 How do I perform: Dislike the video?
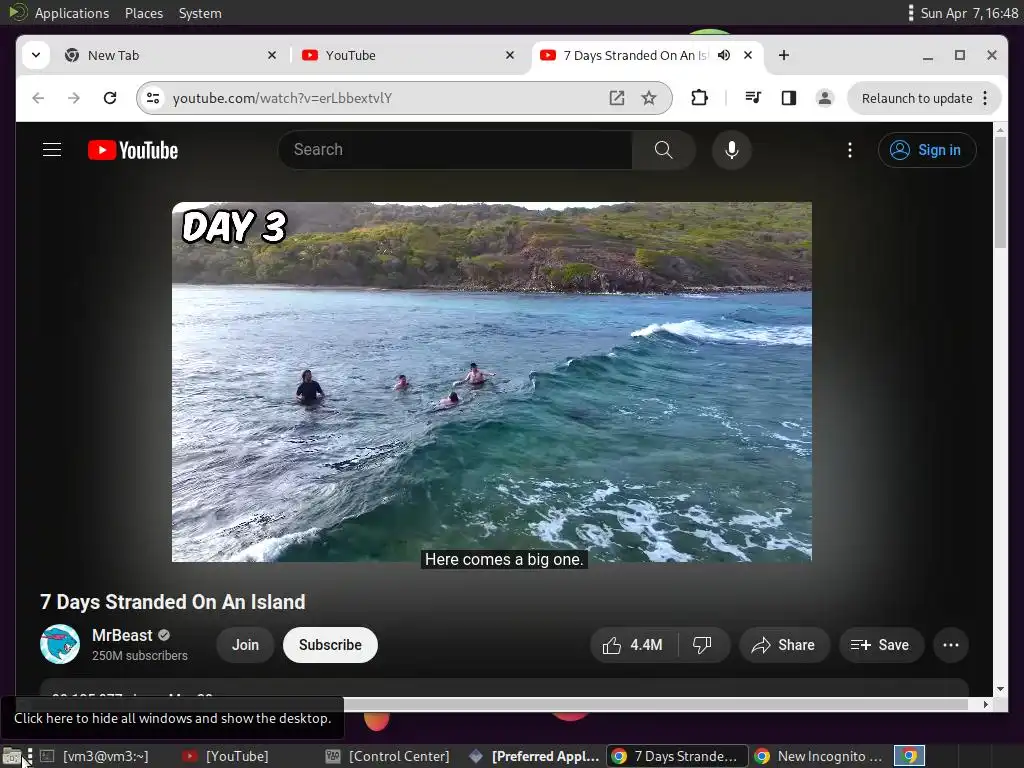(x=703, y=645)
